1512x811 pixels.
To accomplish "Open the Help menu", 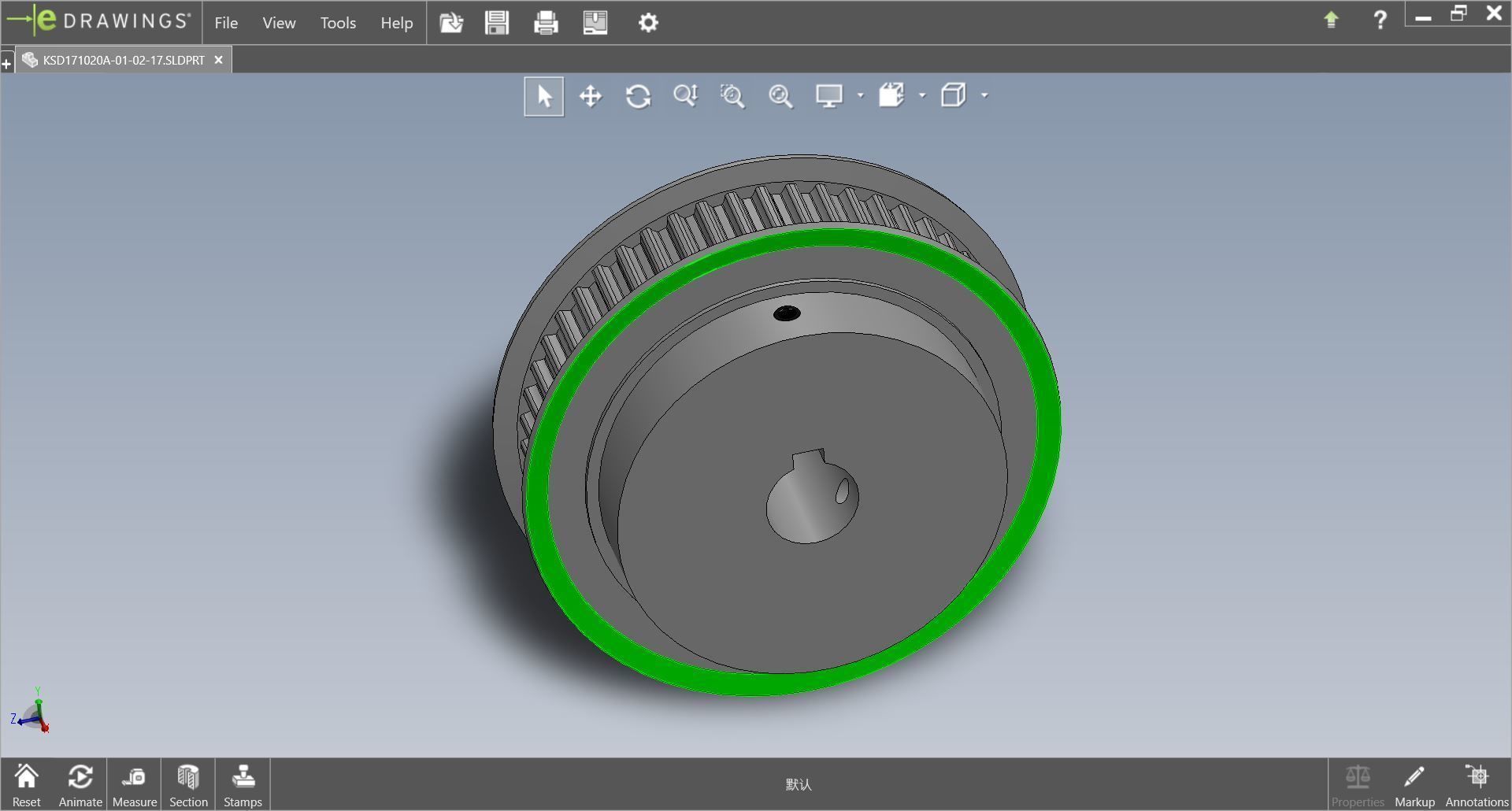I will click(x=396, y=23).
